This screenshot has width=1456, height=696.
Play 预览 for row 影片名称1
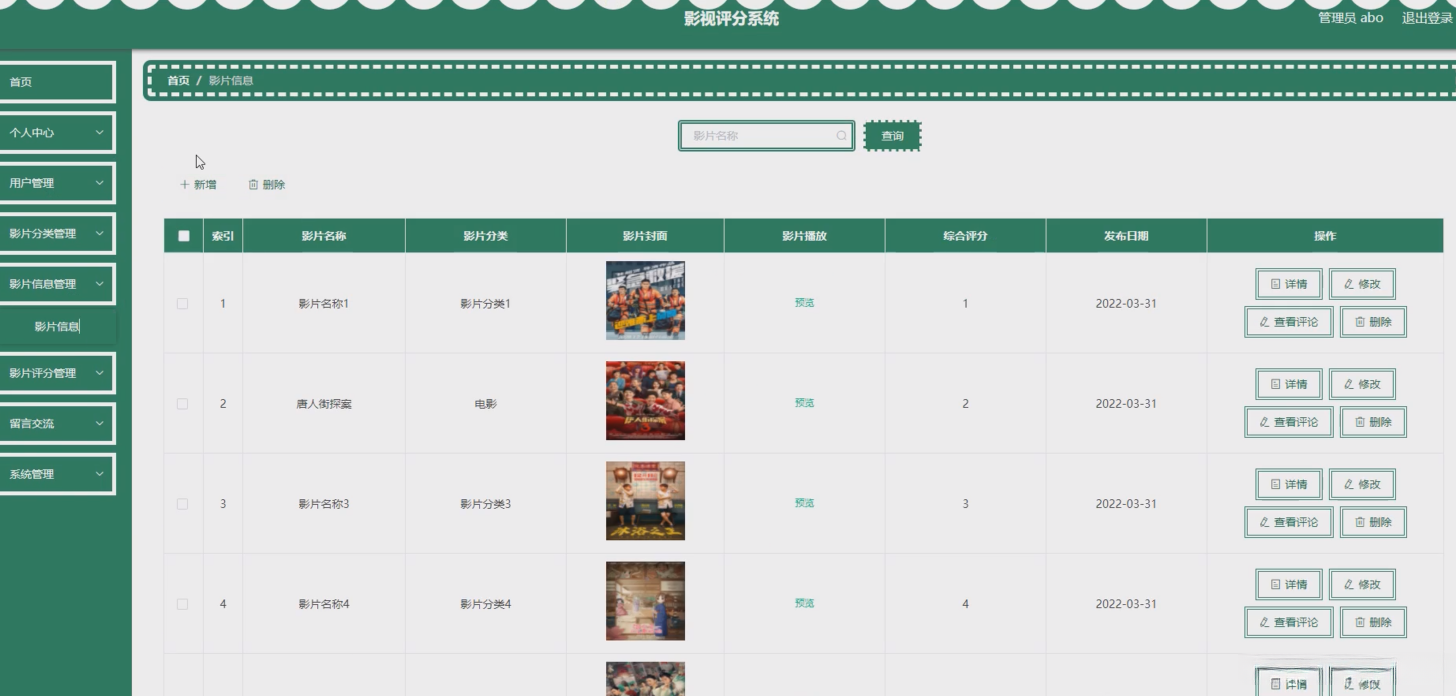[x=804, y=303]
